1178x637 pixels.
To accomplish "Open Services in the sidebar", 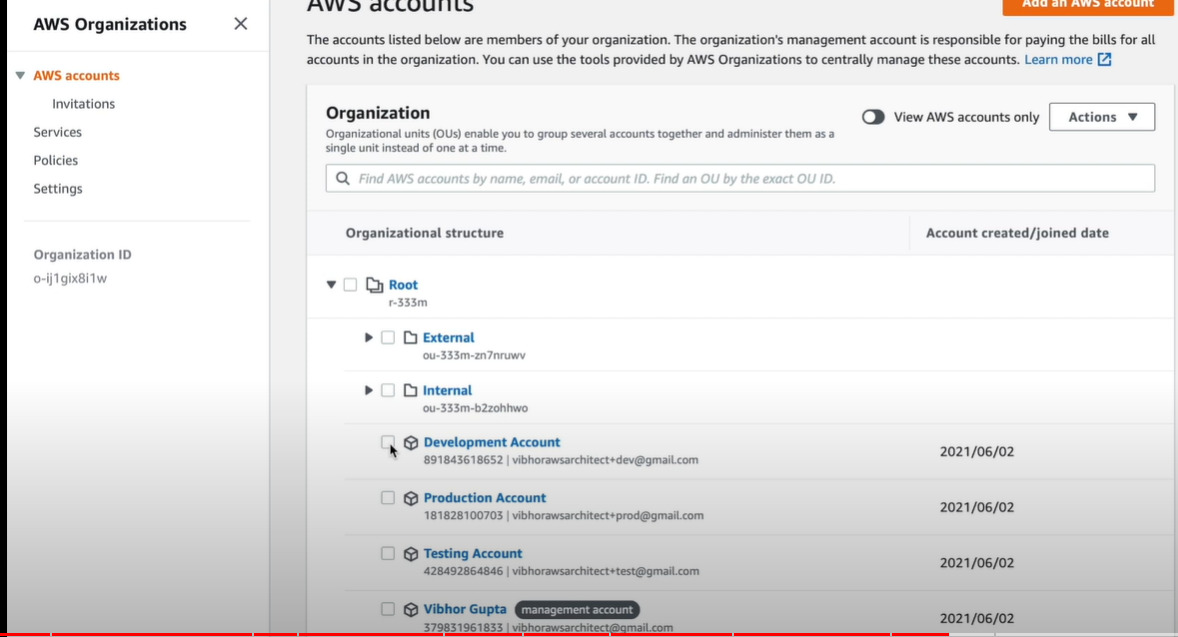I will tap(57, 132).
